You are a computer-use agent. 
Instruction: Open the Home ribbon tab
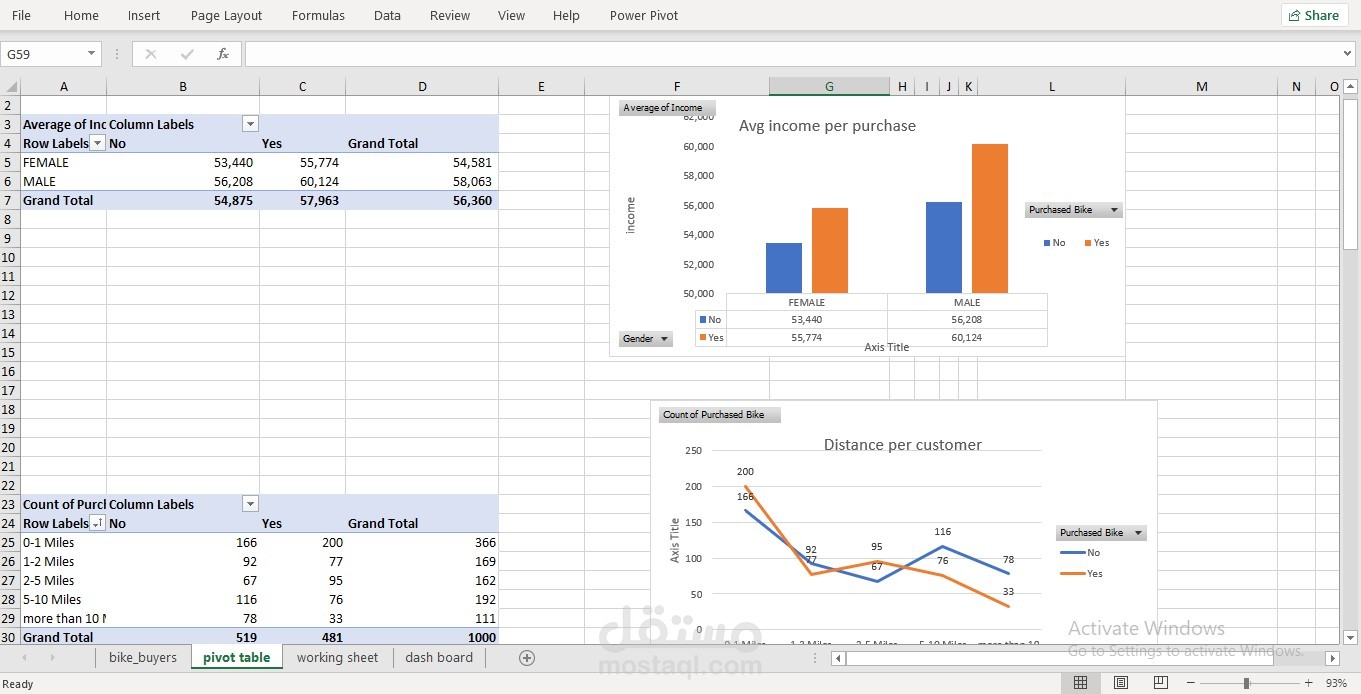pyautogui.click(x=81, y=15)
